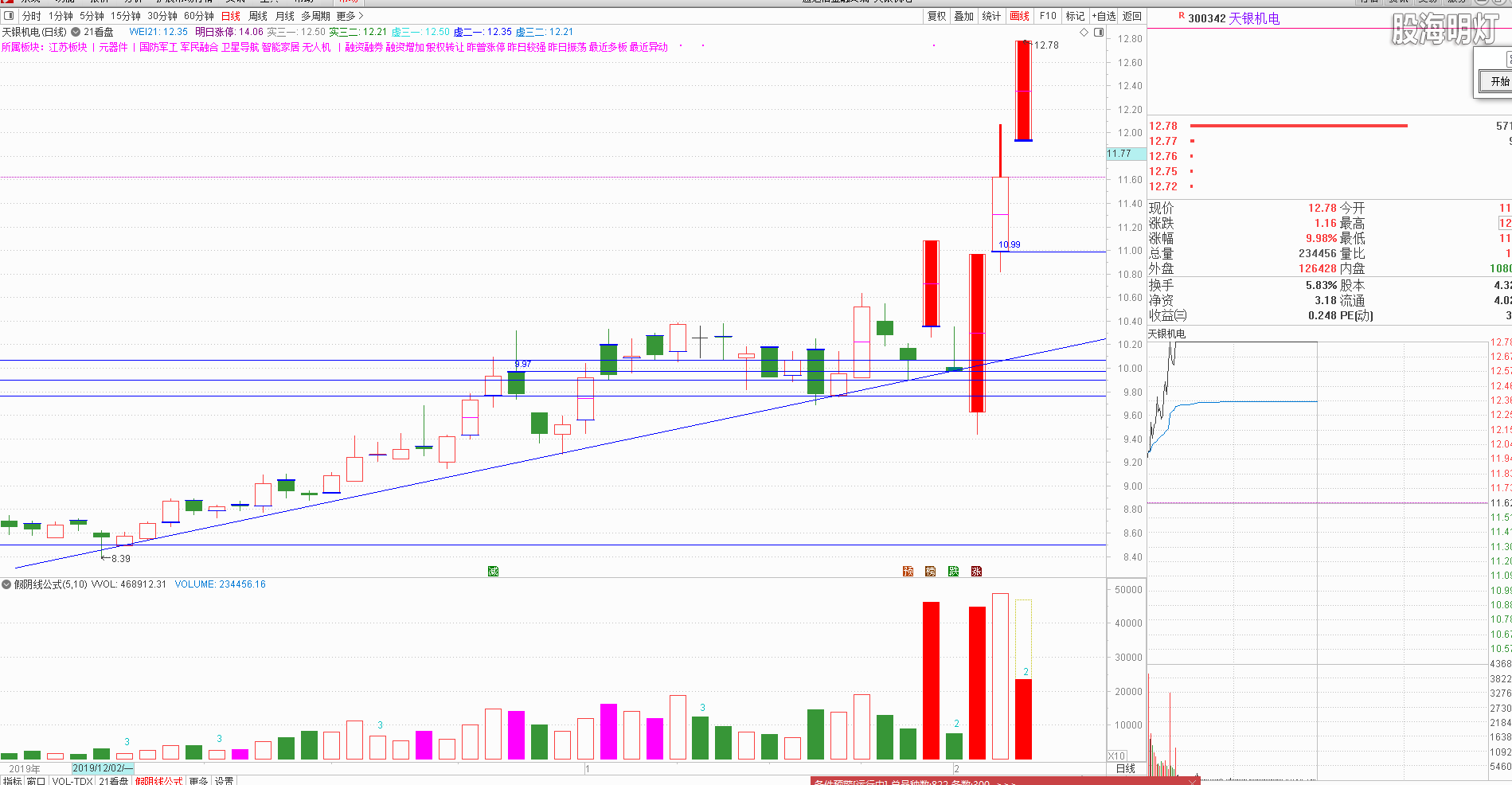This screenshot has width=1512, height=785.
Task: Click the 元器件 sector link
Action: (x=113, y=48)
